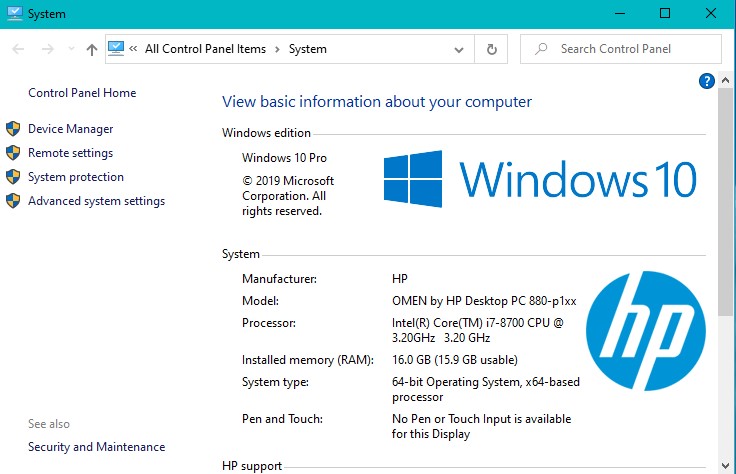Open Control Panel Home

tap(82, 93)
